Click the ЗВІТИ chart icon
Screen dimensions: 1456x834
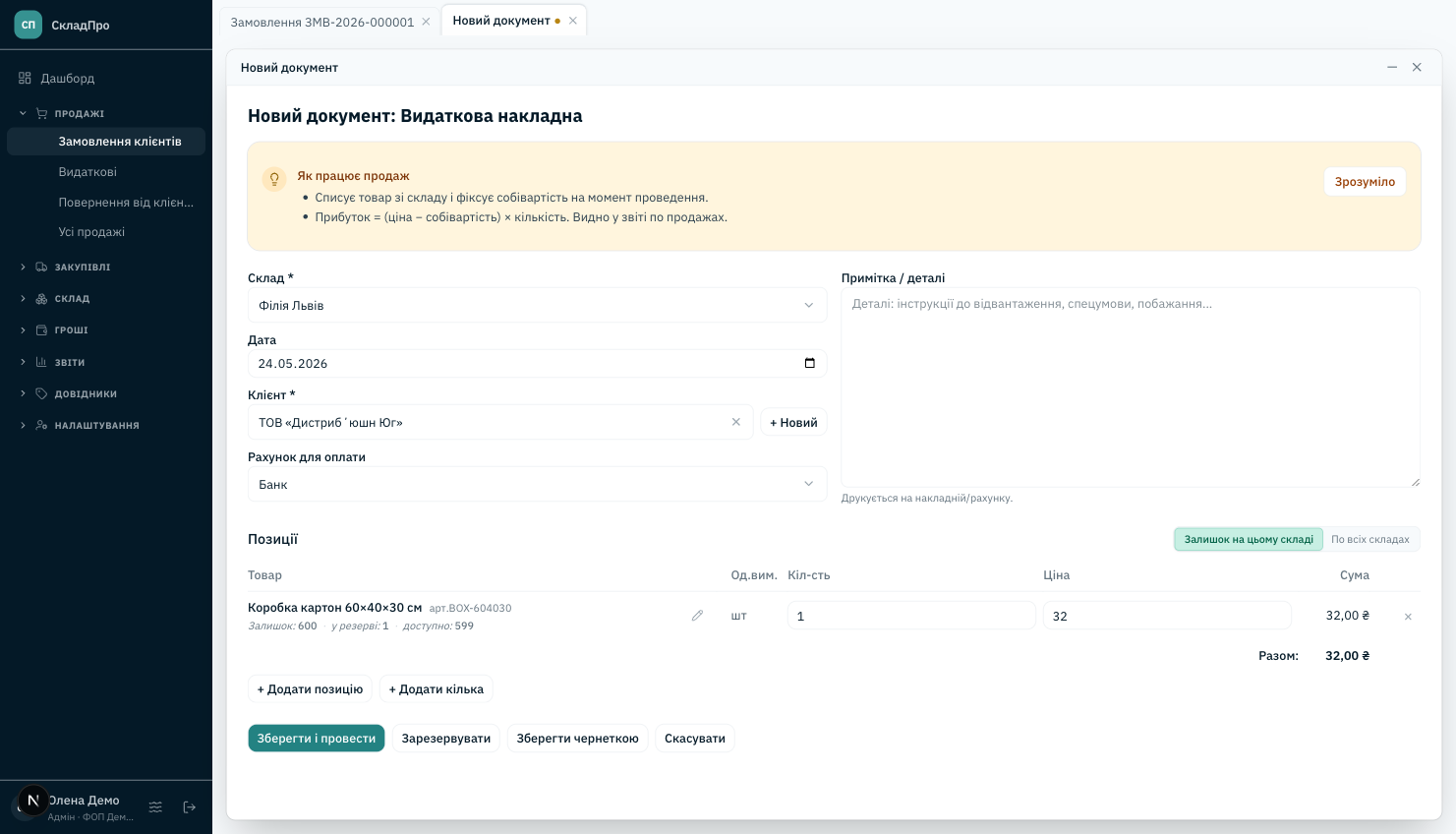pyautogui.click(x=41, y=362)
